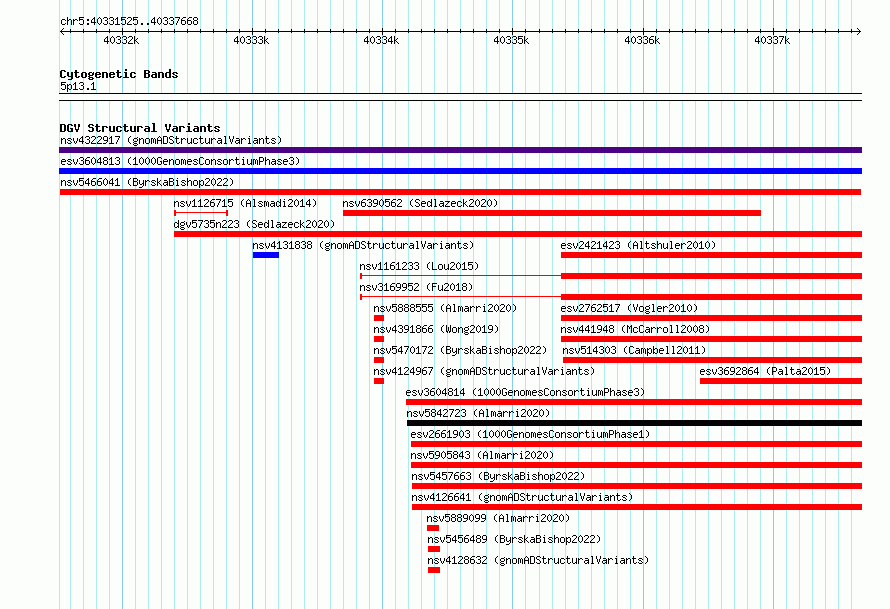Select the dark purple nsv4322917 variant bar
Screen dimensions: 890x609
pyautogui.click(x=460, y=150)
